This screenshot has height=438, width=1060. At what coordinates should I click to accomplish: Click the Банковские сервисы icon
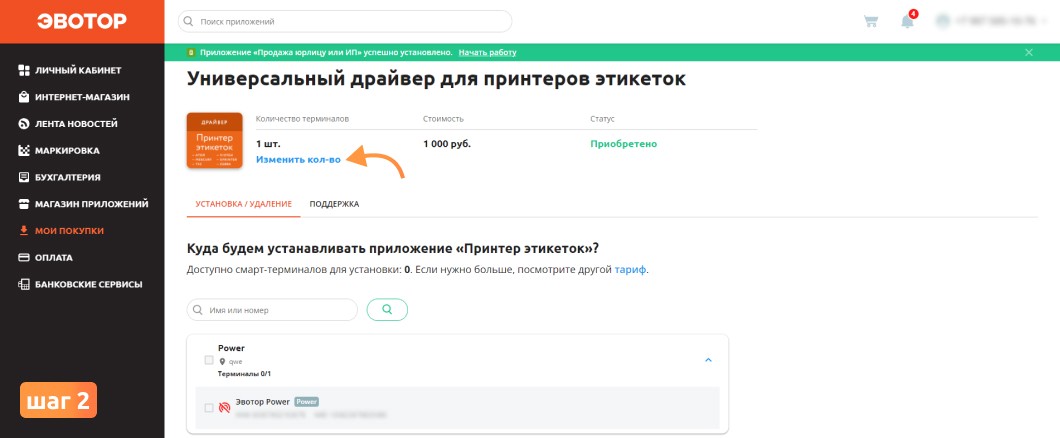click(24, 285)
